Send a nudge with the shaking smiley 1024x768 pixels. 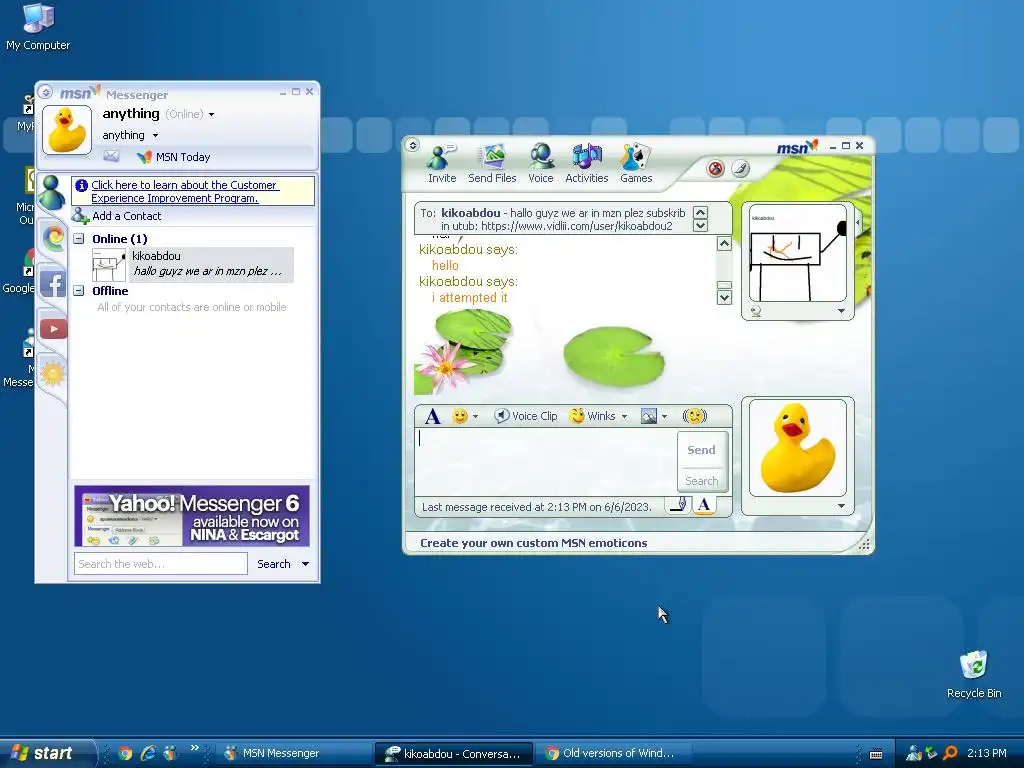click(695, 416)
